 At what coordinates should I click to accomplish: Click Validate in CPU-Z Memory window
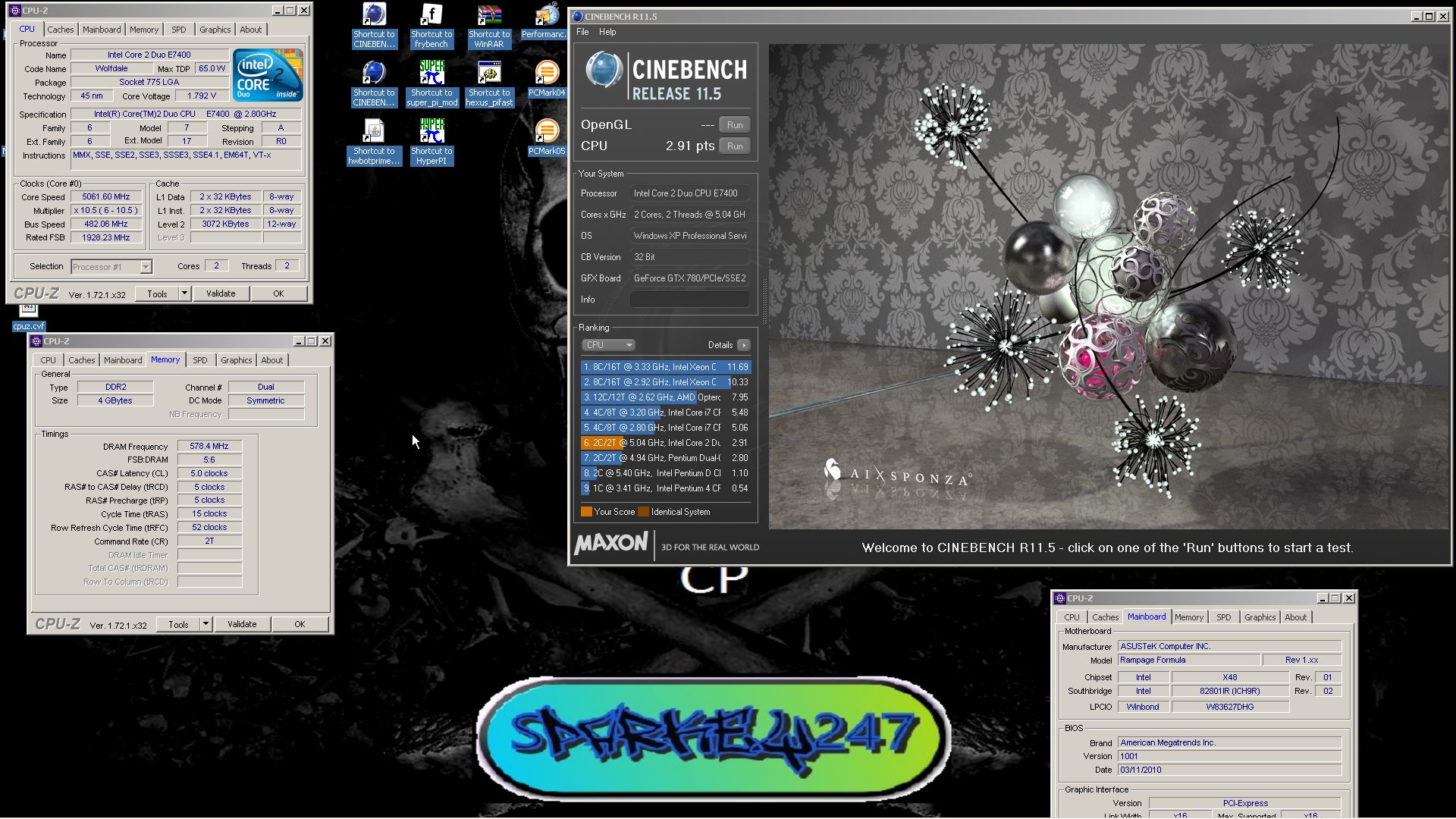pos(242,624)
